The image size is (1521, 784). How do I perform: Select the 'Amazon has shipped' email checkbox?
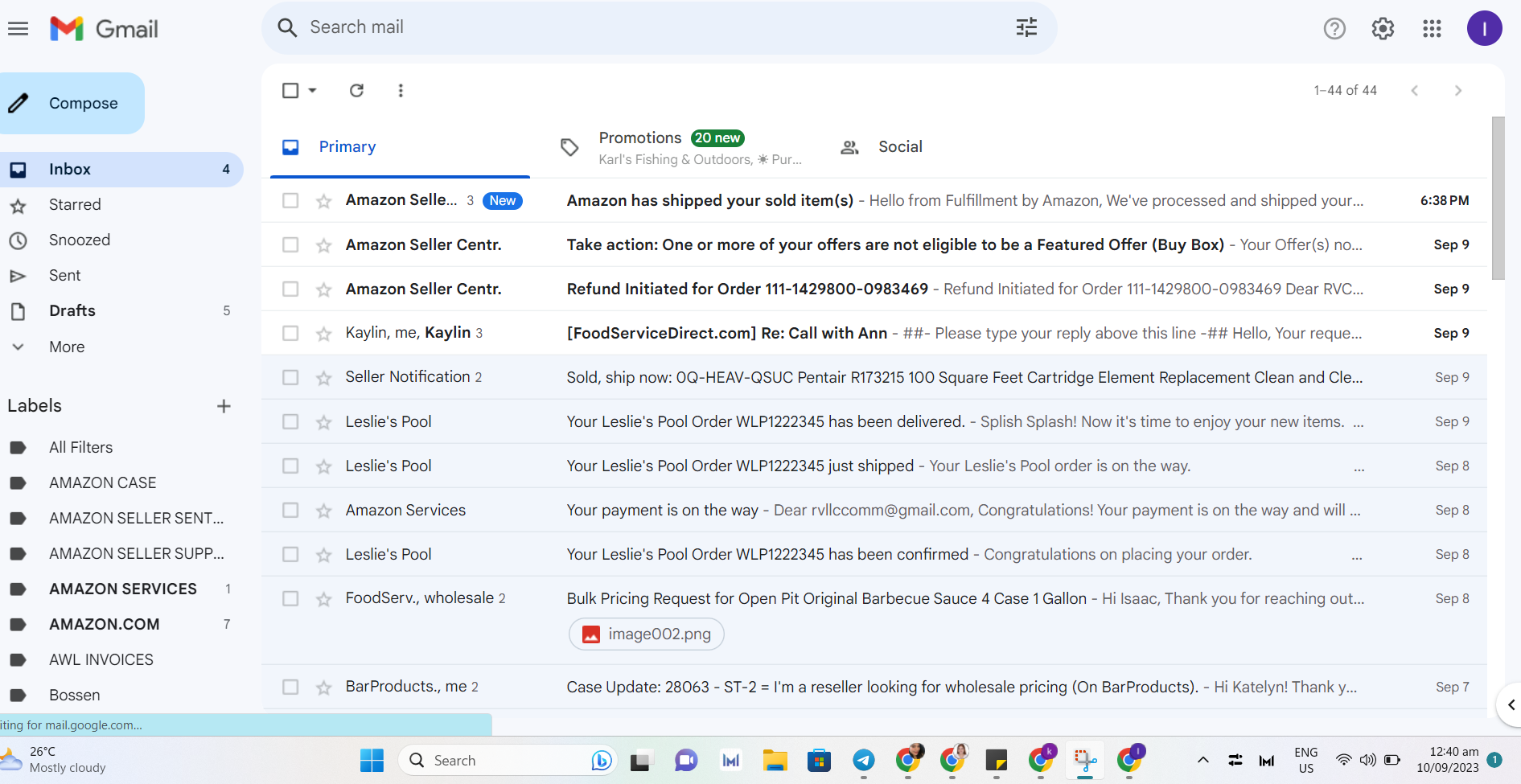(290, 200)
